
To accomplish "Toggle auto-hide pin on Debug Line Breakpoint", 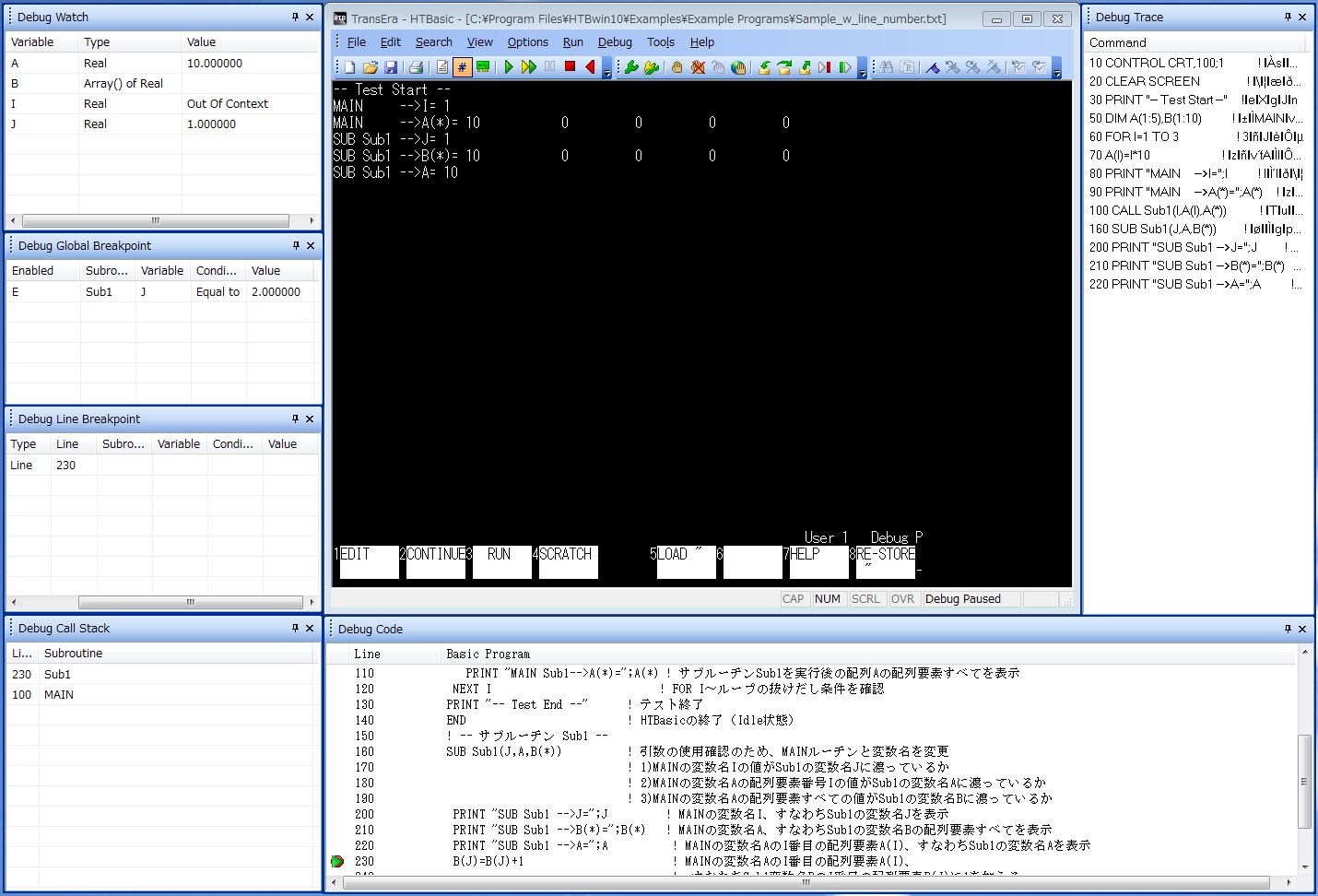I will (296, 419).
